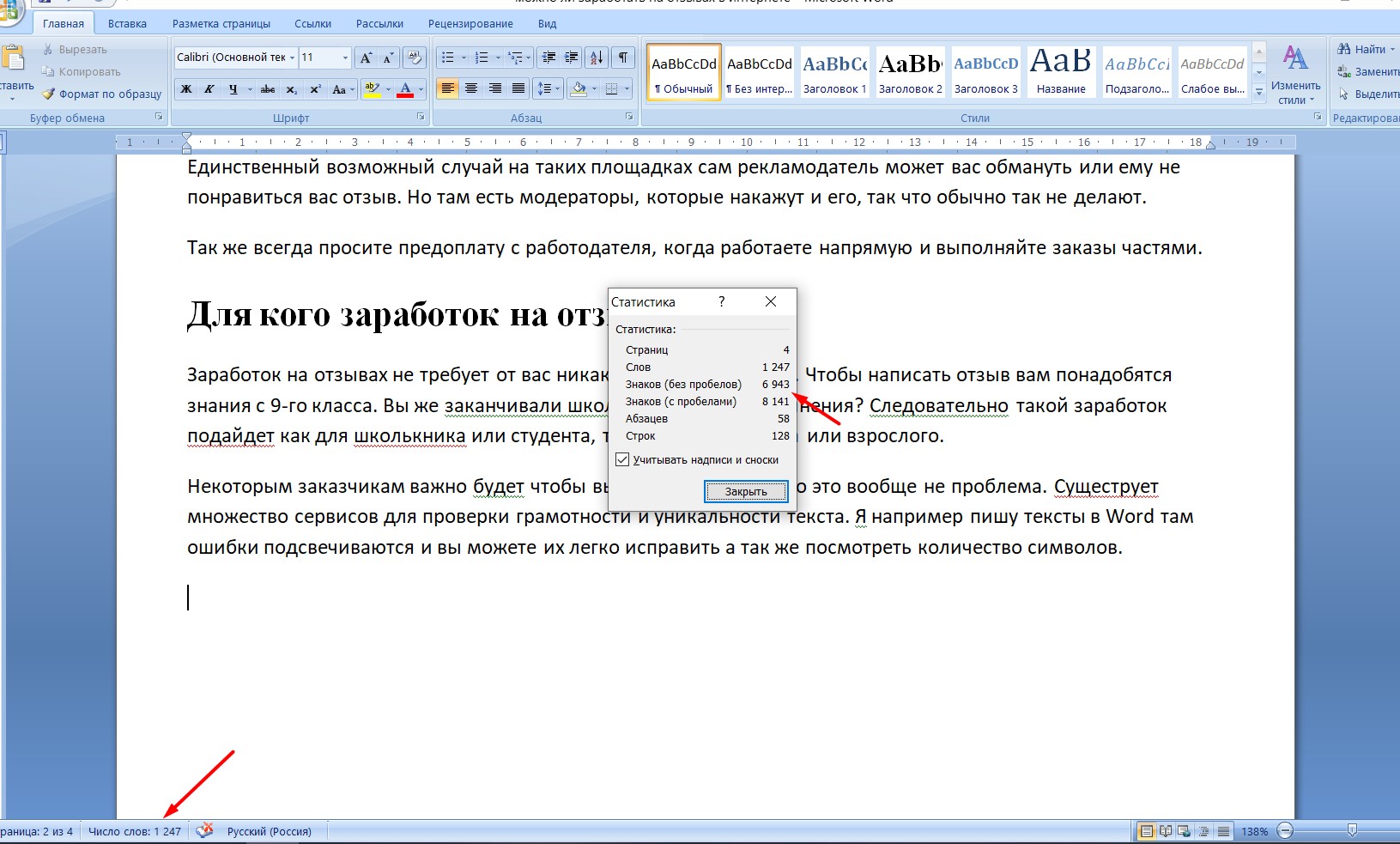This screenshot has height=844, width=1400.
Task: Click the bulleted list icon
Action: (447, 58)
